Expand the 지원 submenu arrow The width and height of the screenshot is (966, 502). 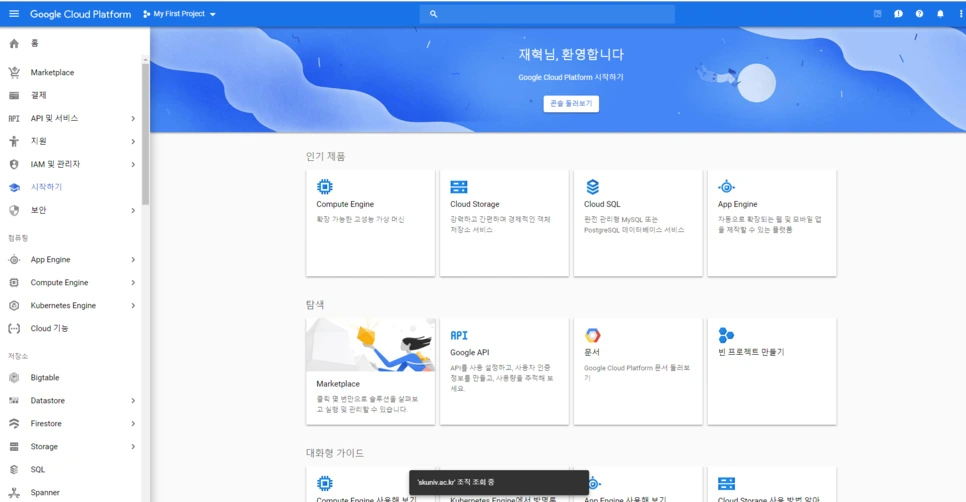click(x=133, y=142)
